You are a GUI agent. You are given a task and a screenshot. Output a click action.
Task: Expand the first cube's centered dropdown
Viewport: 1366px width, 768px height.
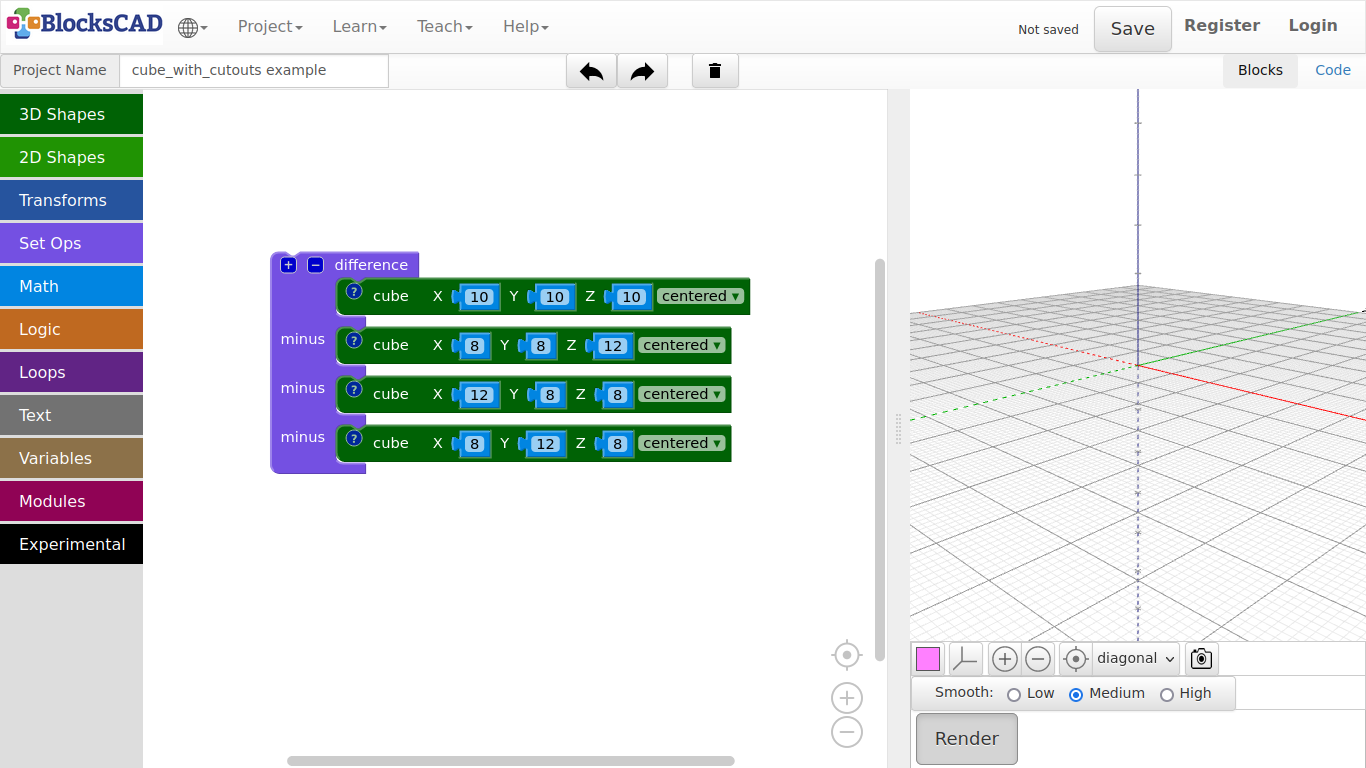701,296
